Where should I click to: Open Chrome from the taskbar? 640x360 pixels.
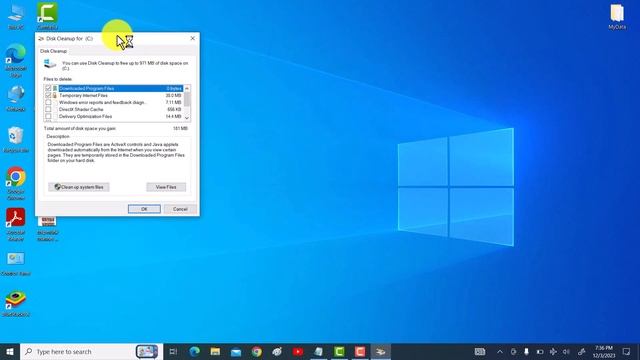point(257,351)
